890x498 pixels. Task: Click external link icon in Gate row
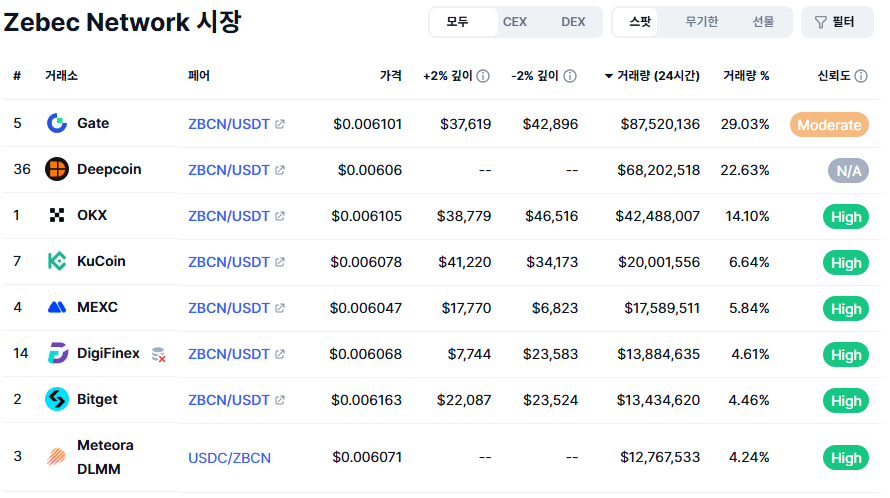(280, 124)
